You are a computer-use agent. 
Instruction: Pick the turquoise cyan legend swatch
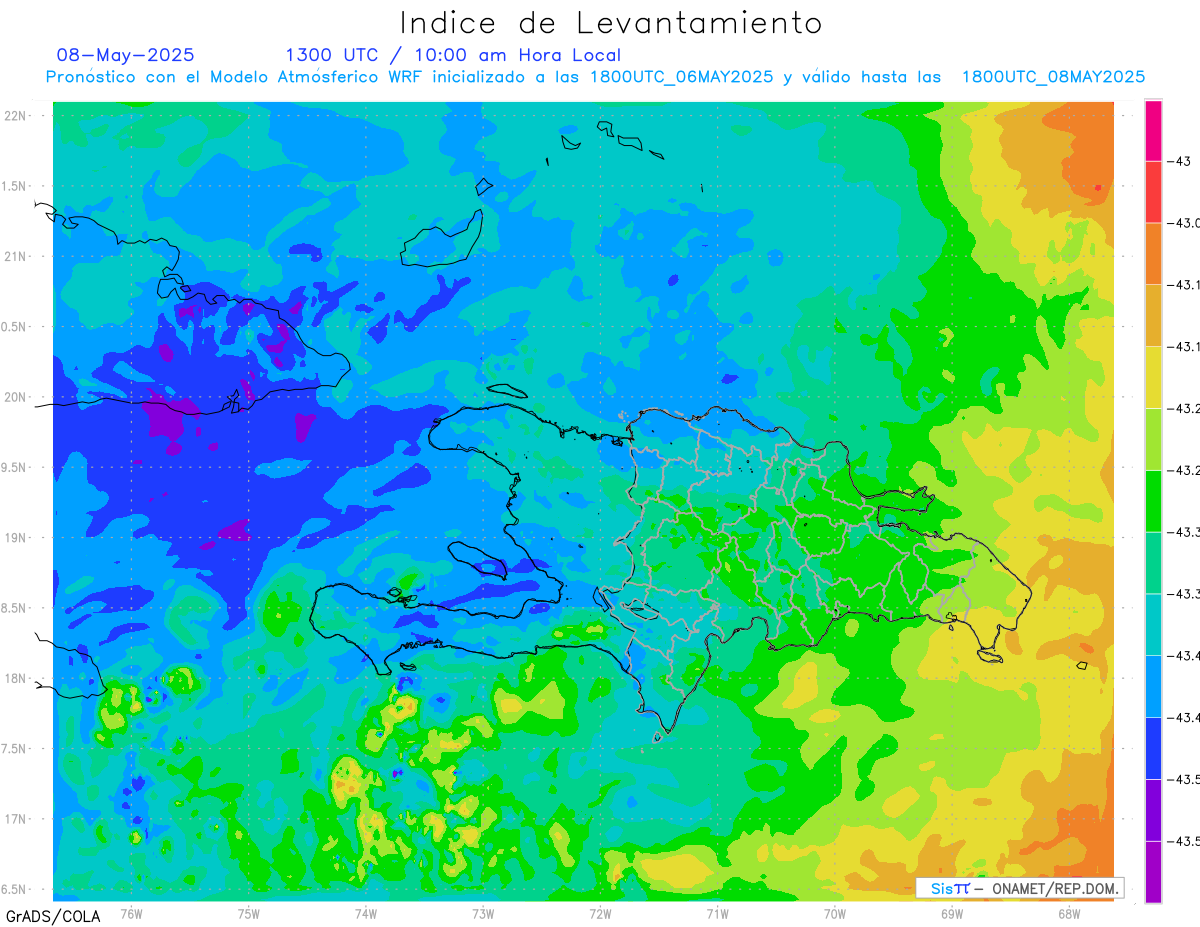[x=1153, y=624]
